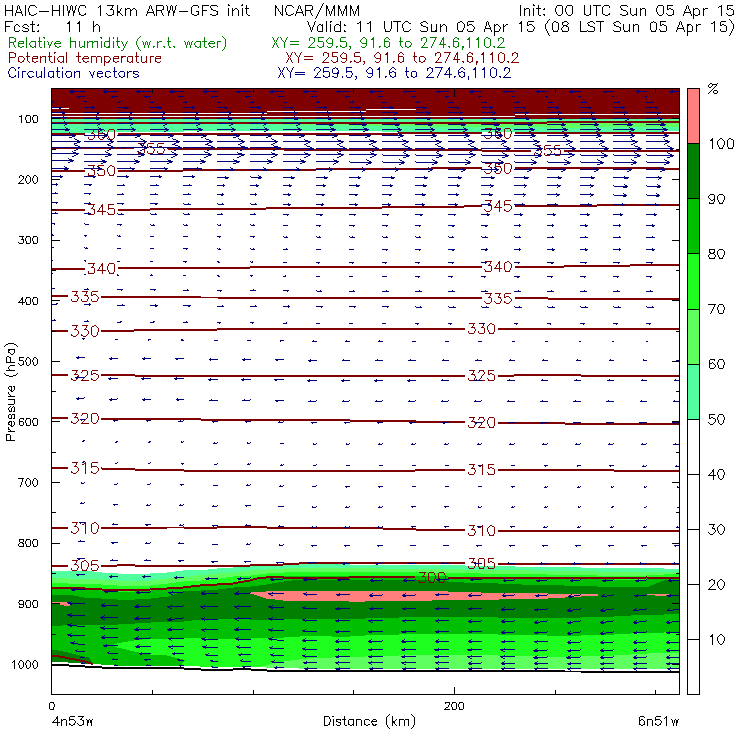Image resolution: width=740 pixels, height=740 pixels.
Task: Click the blue XY coordinates text
Action: pyautogui.click(x=394, y=73)
